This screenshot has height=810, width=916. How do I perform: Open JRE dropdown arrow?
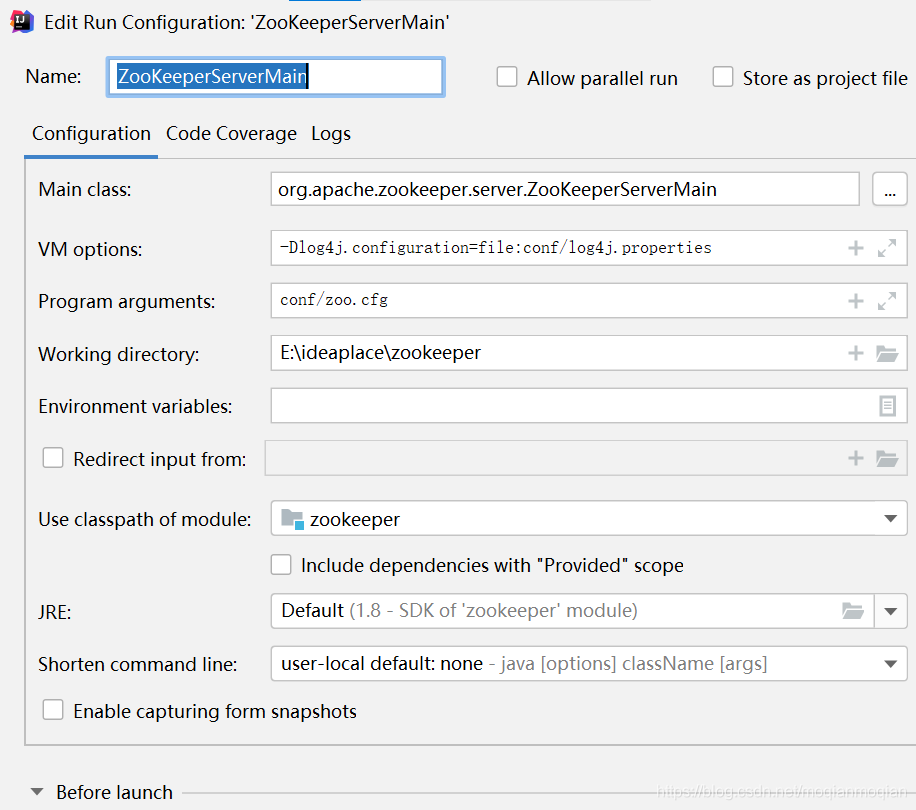click(x=890, y=611)
